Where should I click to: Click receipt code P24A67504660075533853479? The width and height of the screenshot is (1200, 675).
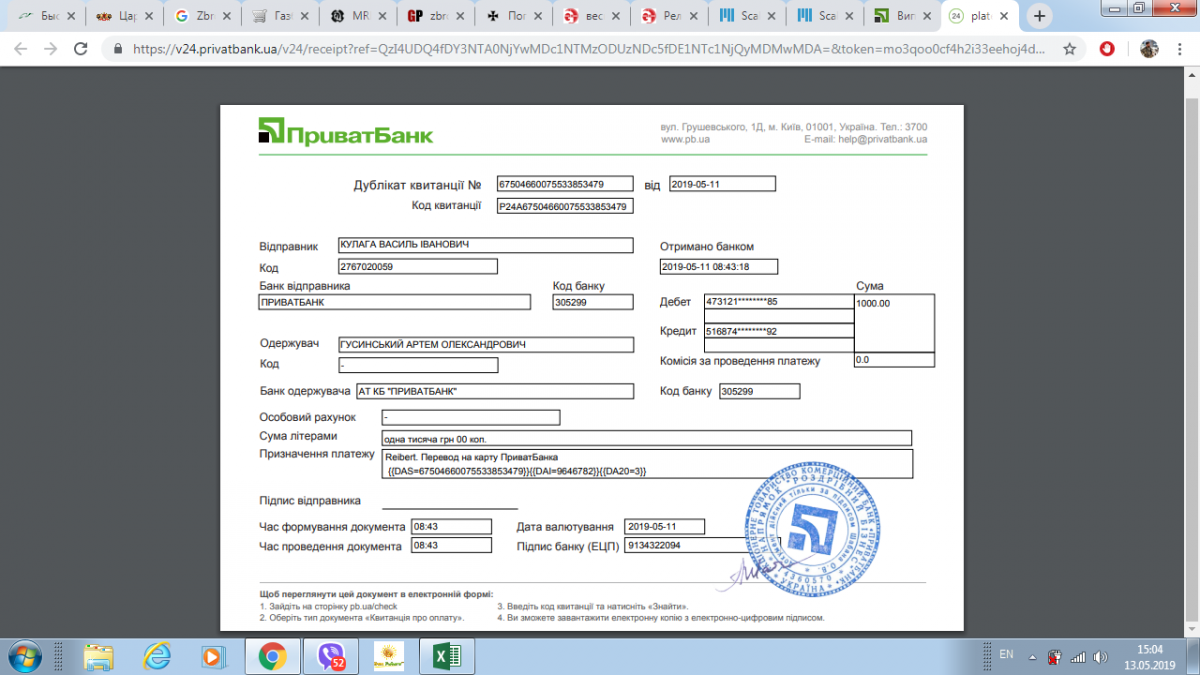(x=565, y=206)
